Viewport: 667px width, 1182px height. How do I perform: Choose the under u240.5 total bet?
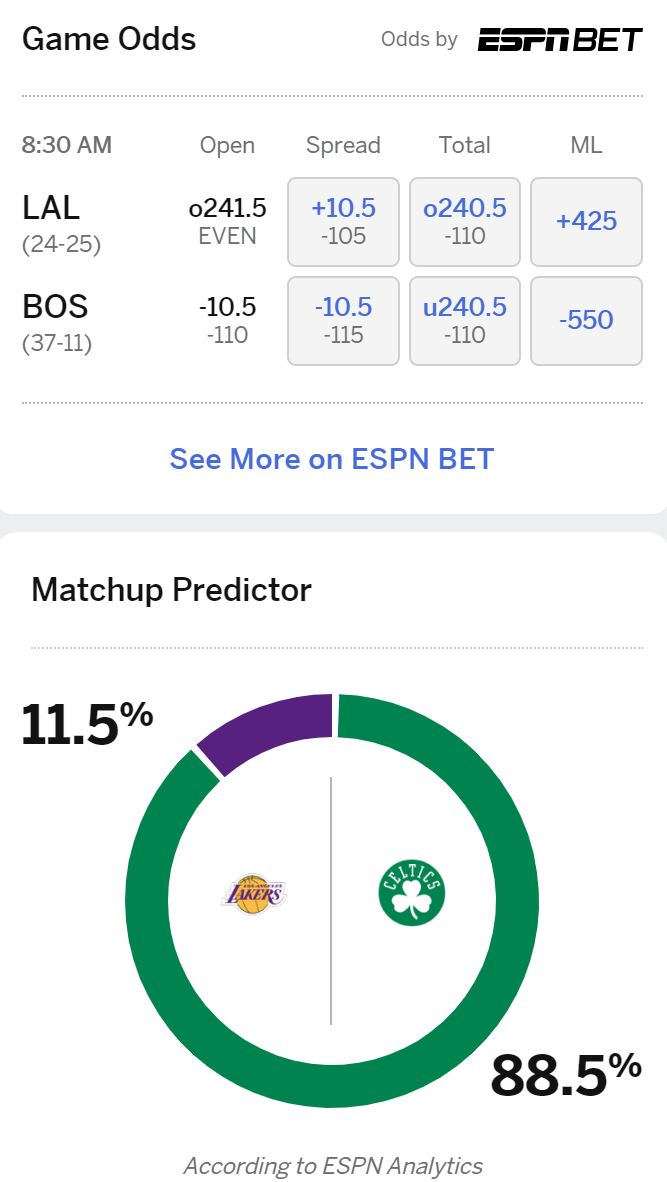point(465,320)
